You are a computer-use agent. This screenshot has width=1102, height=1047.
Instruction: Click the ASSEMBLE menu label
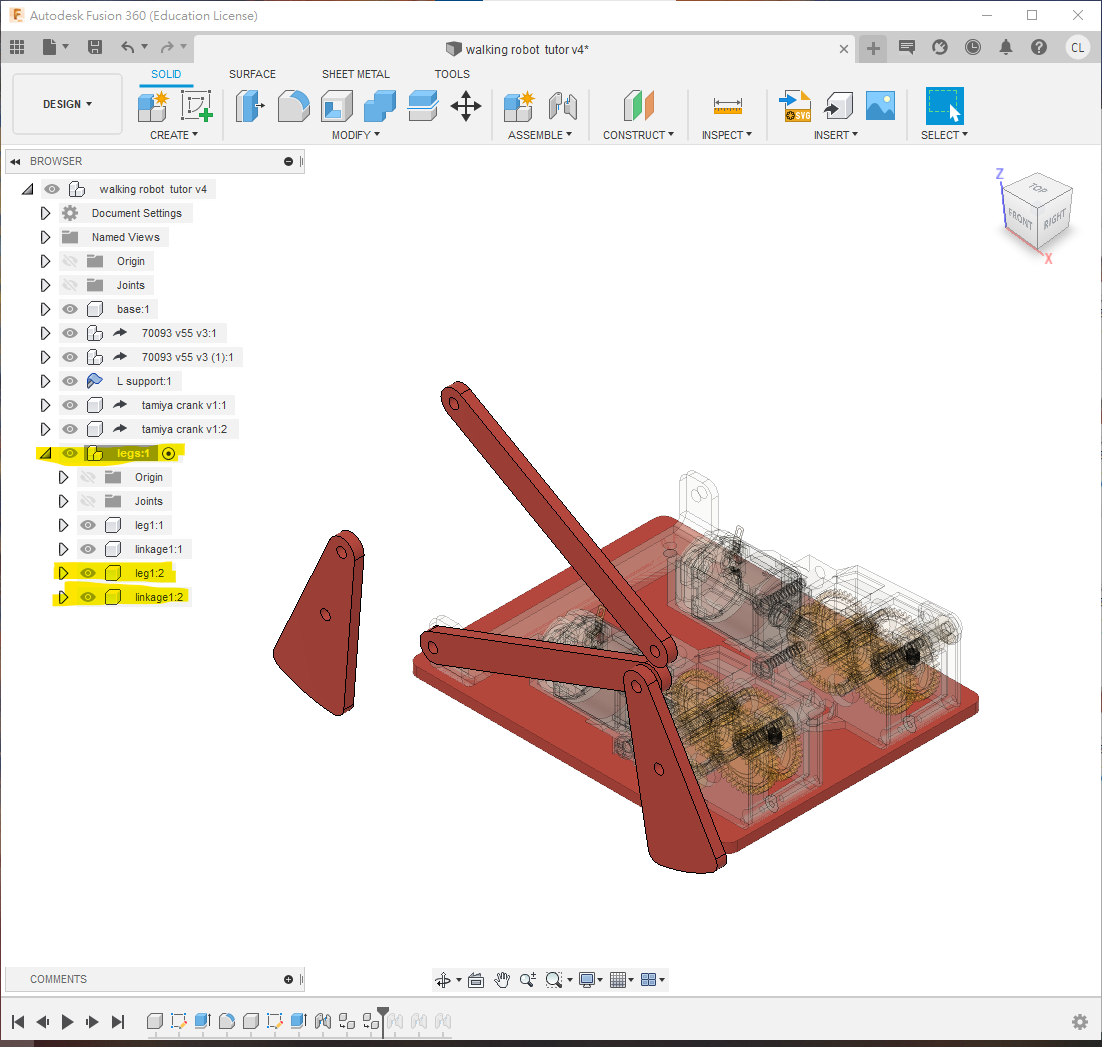tap(539, 135)
